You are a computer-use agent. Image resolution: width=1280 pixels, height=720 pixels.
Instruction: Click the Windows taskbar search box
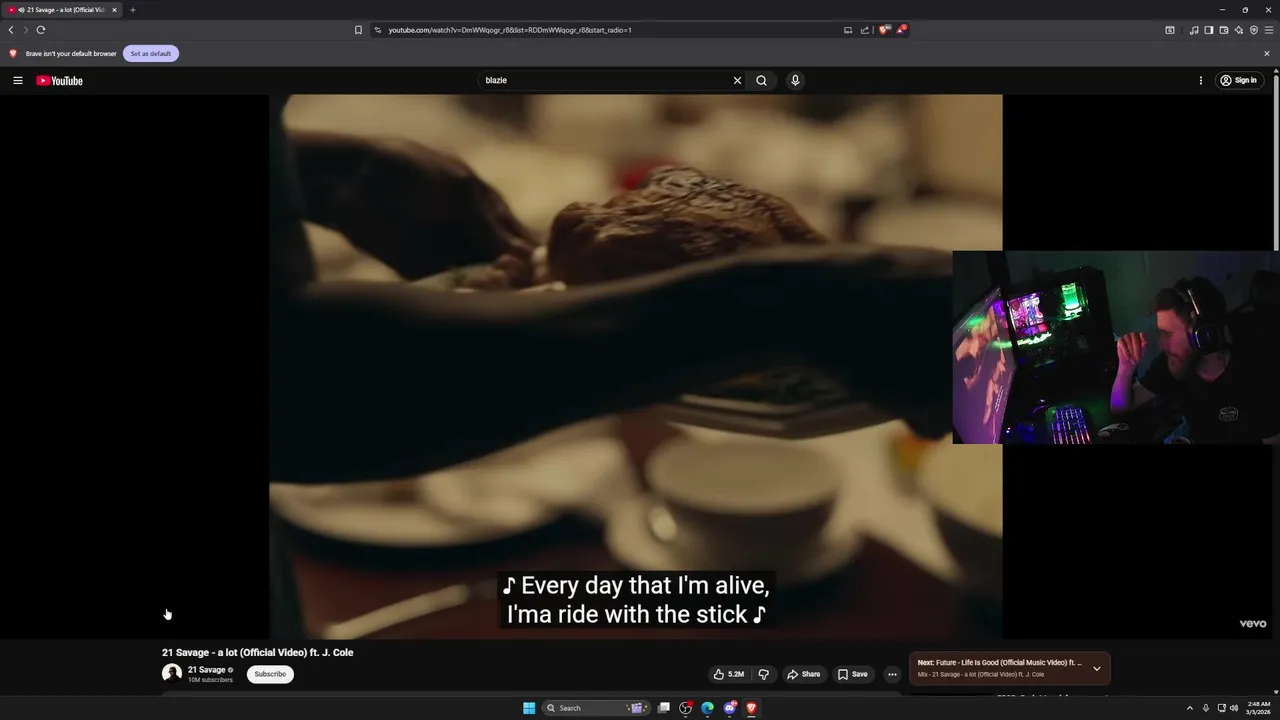pos(597,708)
